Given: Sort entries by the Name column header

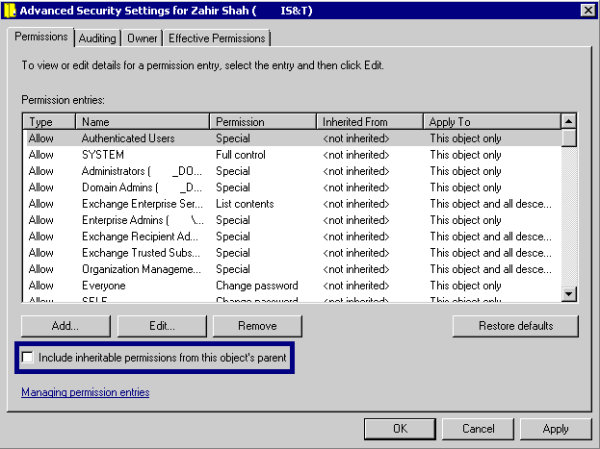Looking at the screenshot, I should click(143, 121).
